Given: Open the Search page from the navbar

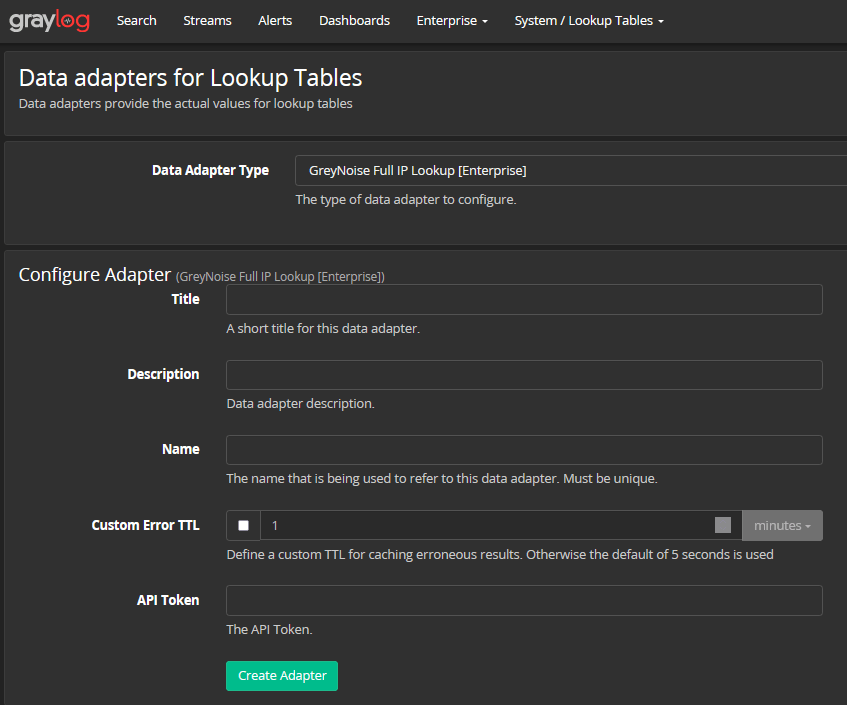Looking at the screenshot, I should tap(136, 20).
